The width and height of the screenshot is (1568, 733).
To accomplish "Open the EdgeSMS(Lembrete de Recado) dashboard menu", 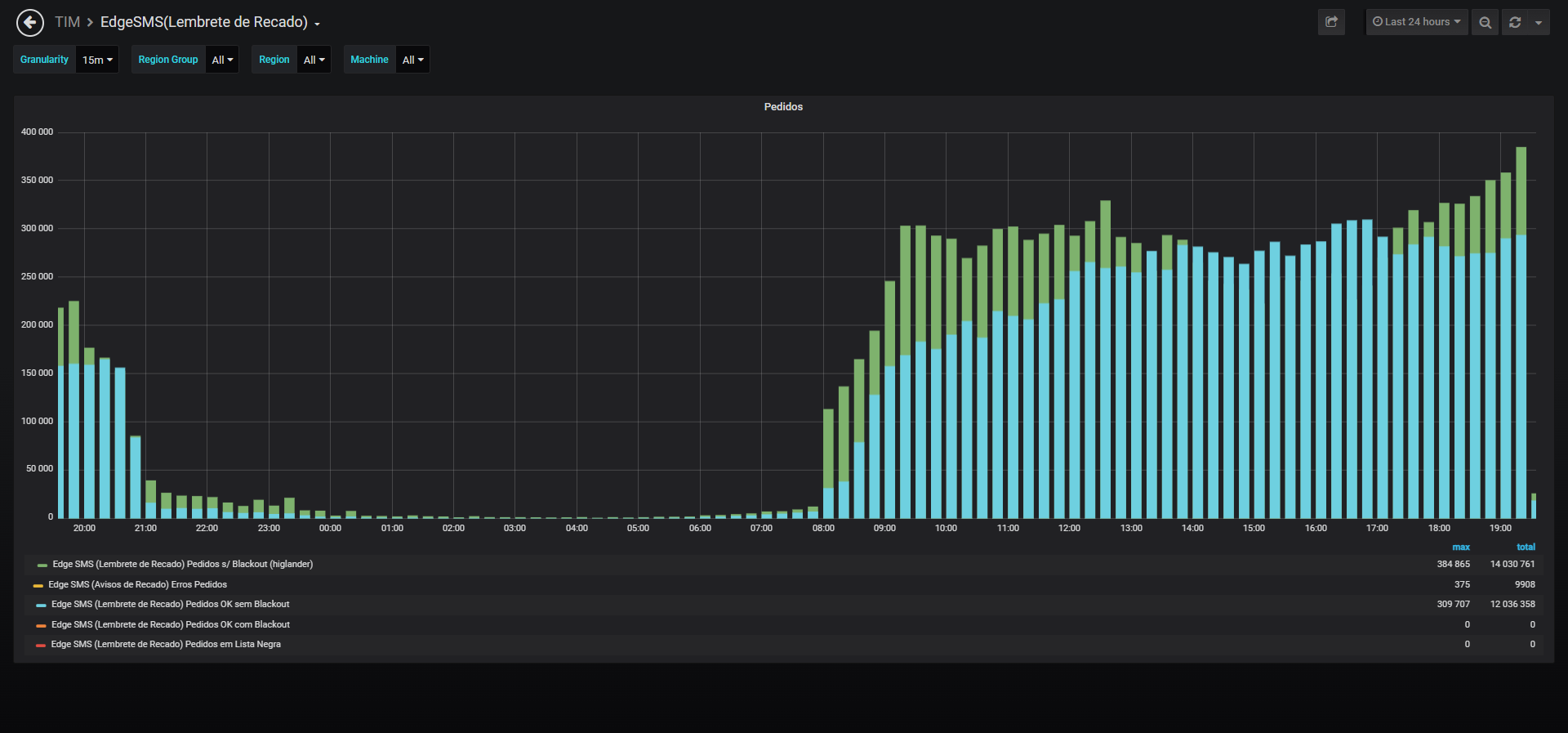I will [x=210, y=22].
